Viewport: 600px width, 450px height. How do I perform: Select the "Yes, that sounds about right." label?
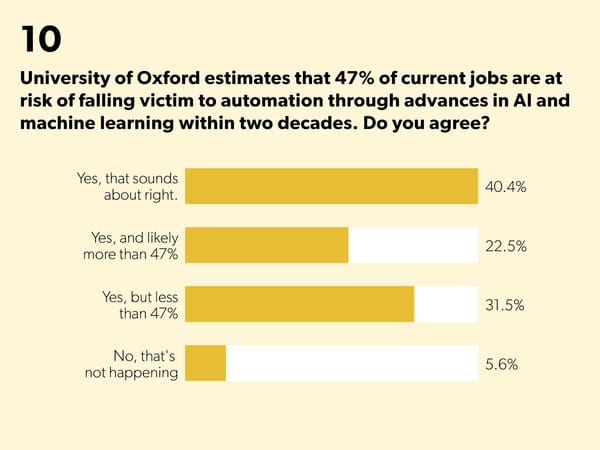click(127, 186)
